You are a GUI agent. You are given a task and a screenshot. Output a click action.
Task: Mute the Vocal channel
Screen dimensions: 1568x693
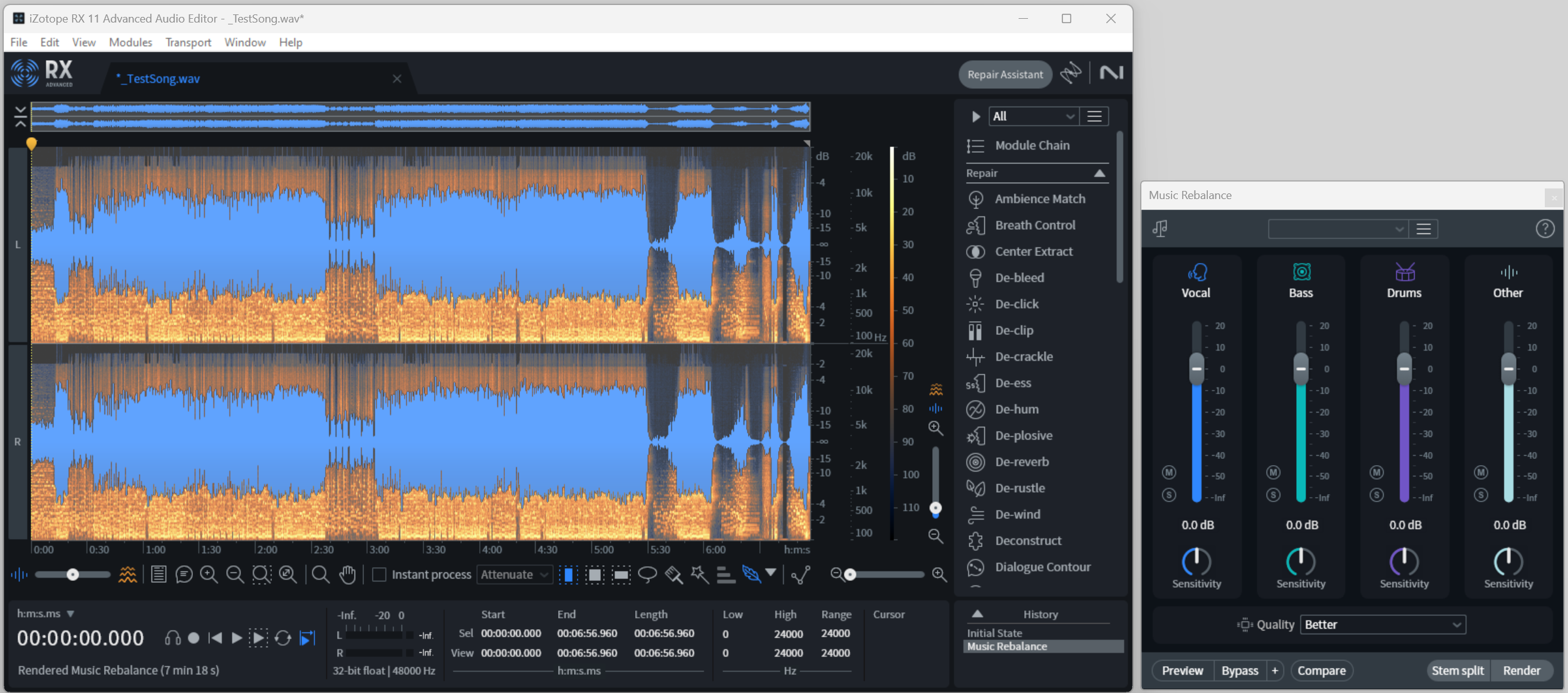[x=1169, y=473]
